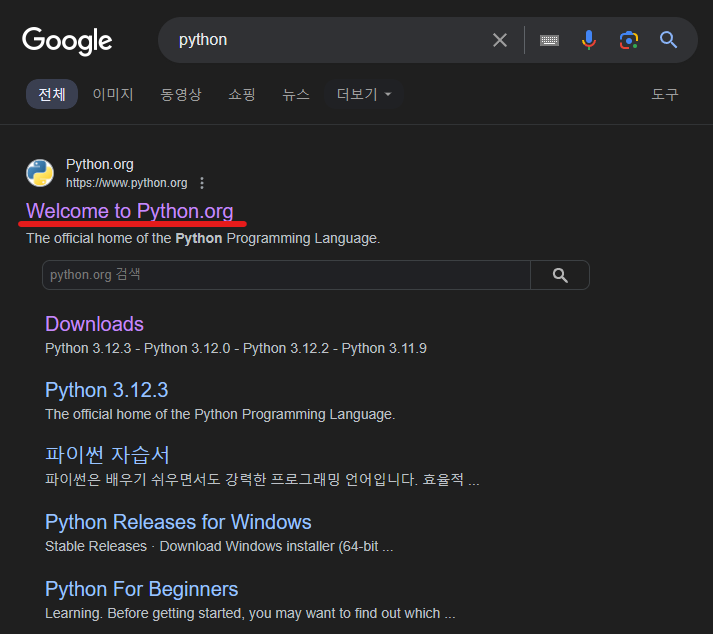Click magnifier button of python.org site search
This screenshot has height=634, width=713.
[x=560, y=275]
